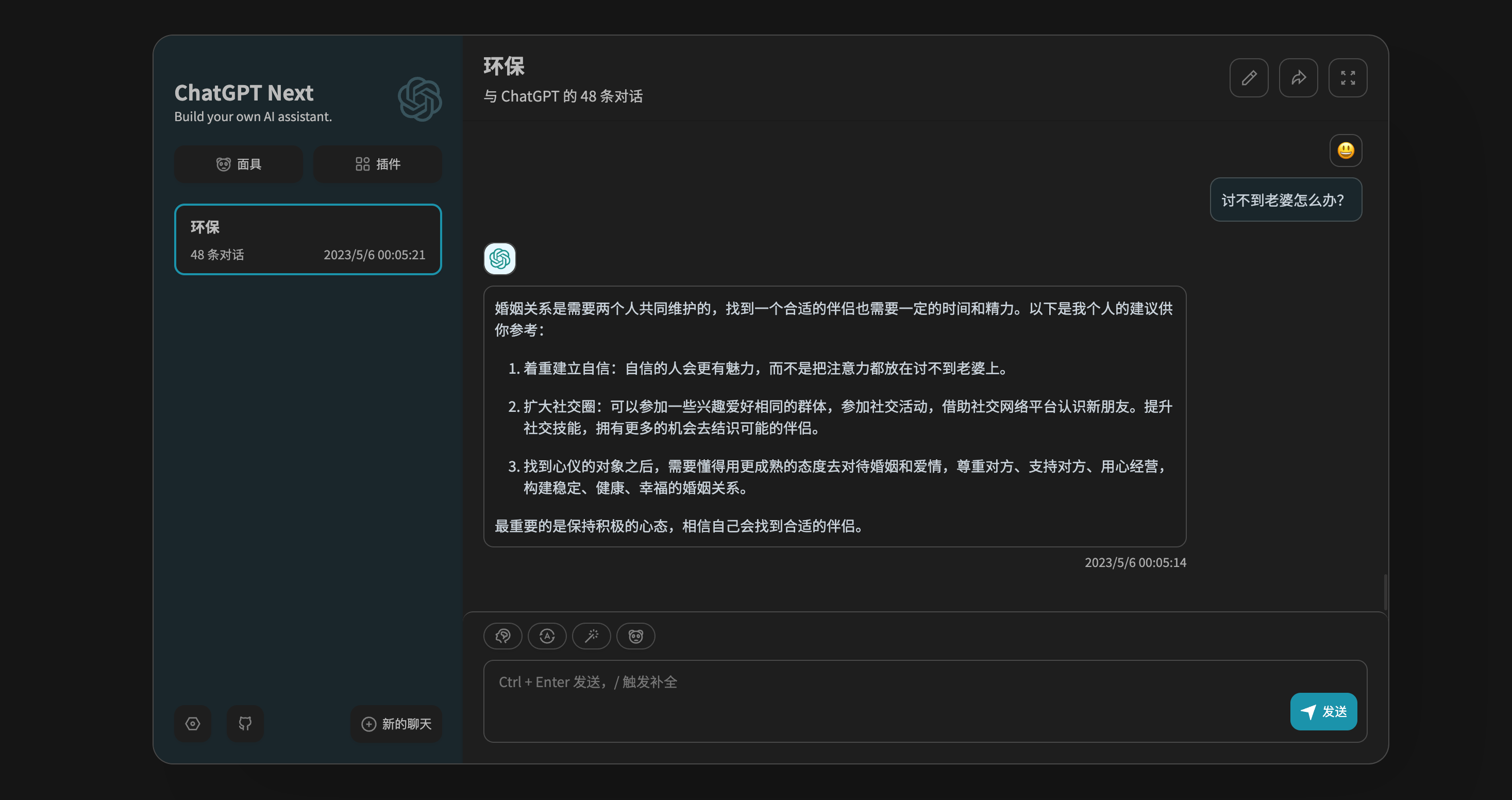This screenshot has width=1512, height=800.
Task: Select the 环保 conversation in sidebar
Action: 308,240
